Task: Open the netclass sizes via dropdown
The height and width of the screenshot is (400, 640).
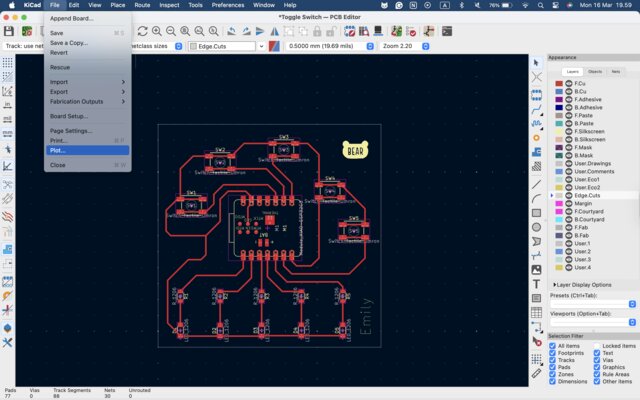Action: coord(178,46)
